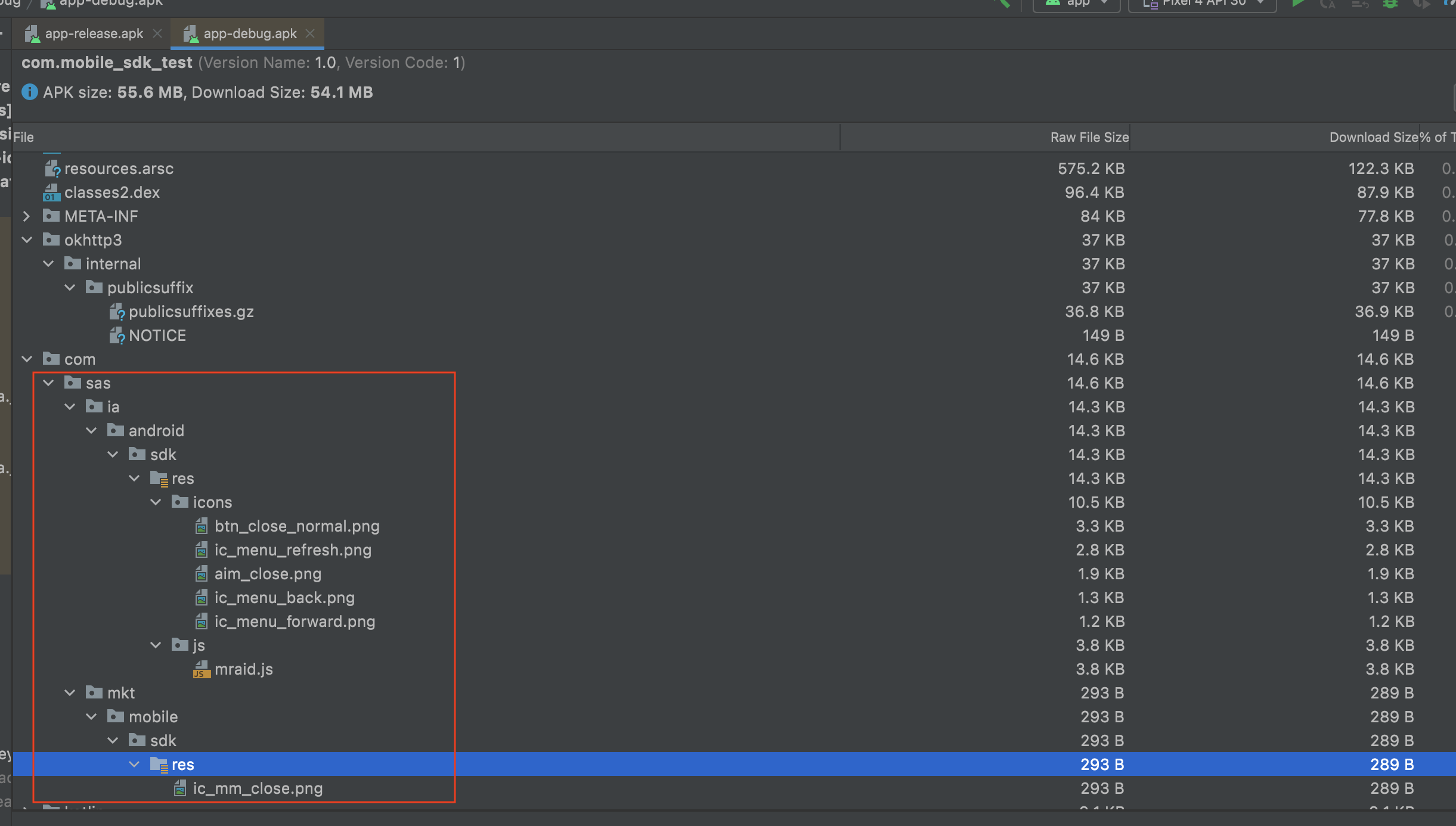Click the btn_close_normal.png image icon

[x=201, y=526]
